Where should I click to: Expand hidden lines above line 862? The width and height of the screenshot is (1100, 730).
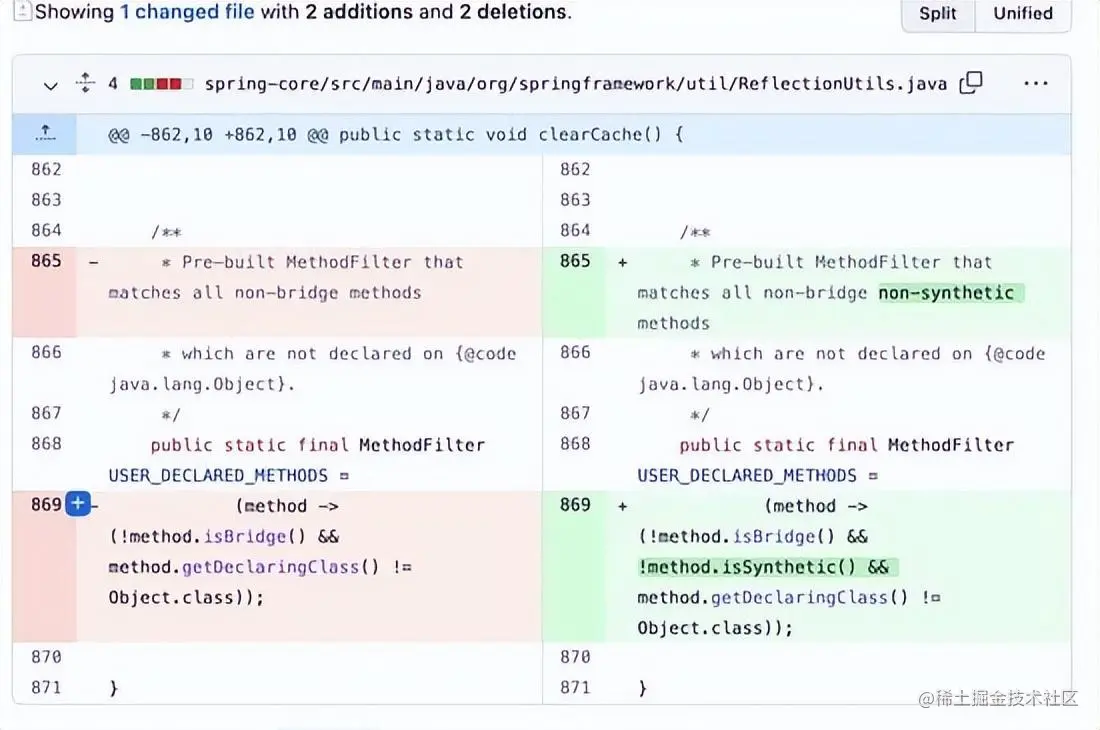(45, 133)
